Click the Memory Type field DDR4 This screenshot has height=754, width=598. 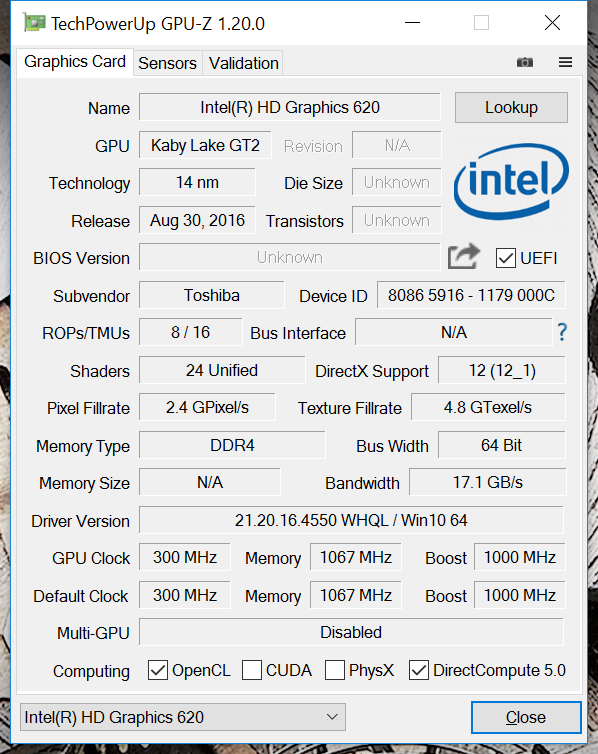pyautogui.click(x=232, y=445)
